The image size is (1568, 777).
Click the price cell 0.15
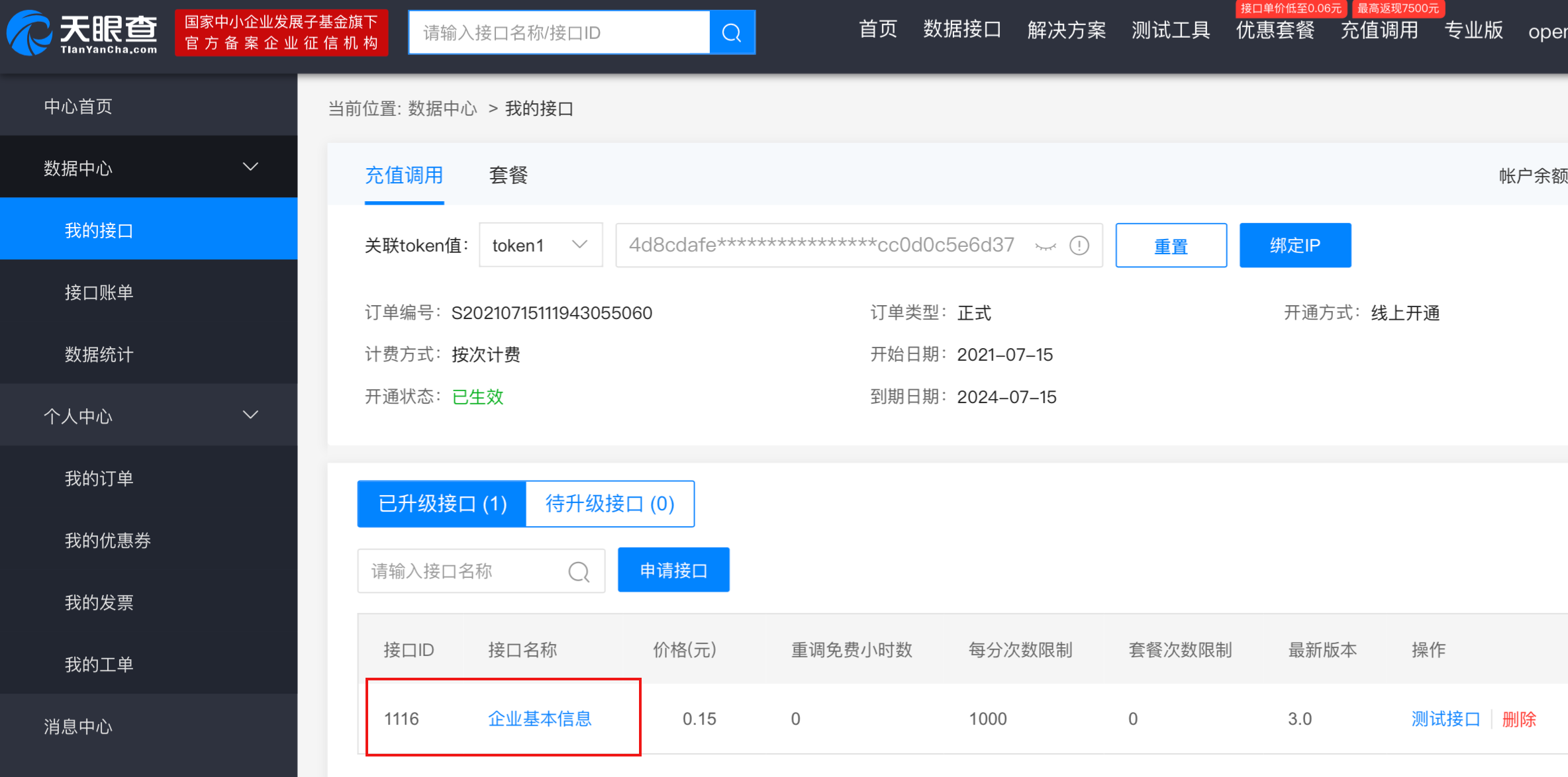(699, 719)
